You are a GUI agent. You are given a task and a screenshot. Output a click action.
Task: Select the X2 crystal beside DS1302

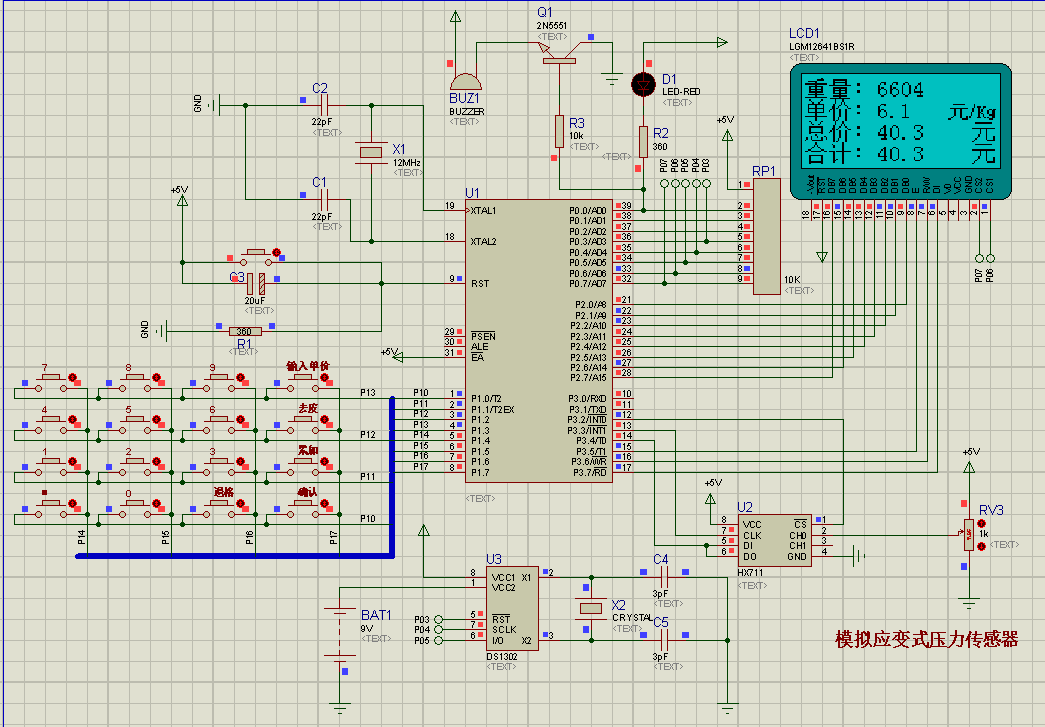[590, 608]
